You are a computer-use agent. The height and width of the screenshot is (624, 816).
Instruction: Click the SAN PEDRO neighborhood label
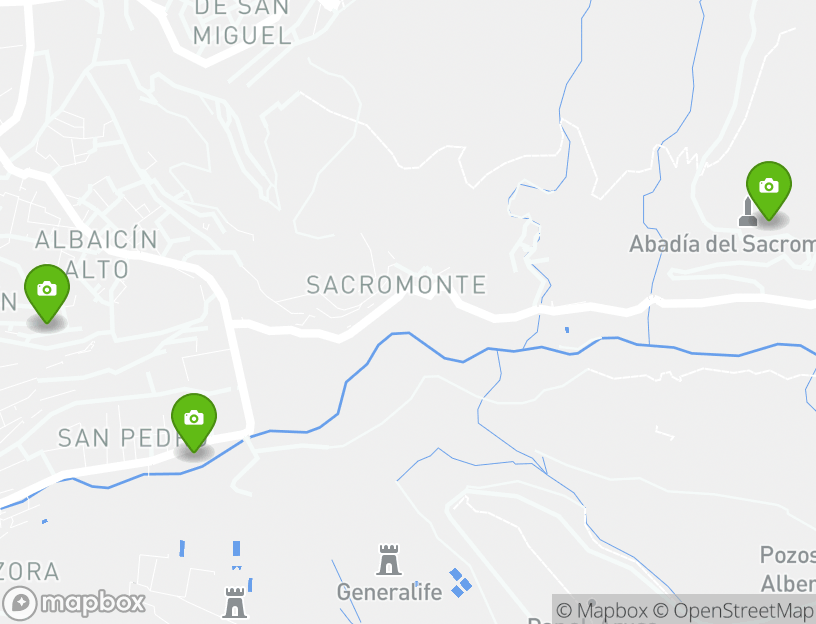coord(125,438)
